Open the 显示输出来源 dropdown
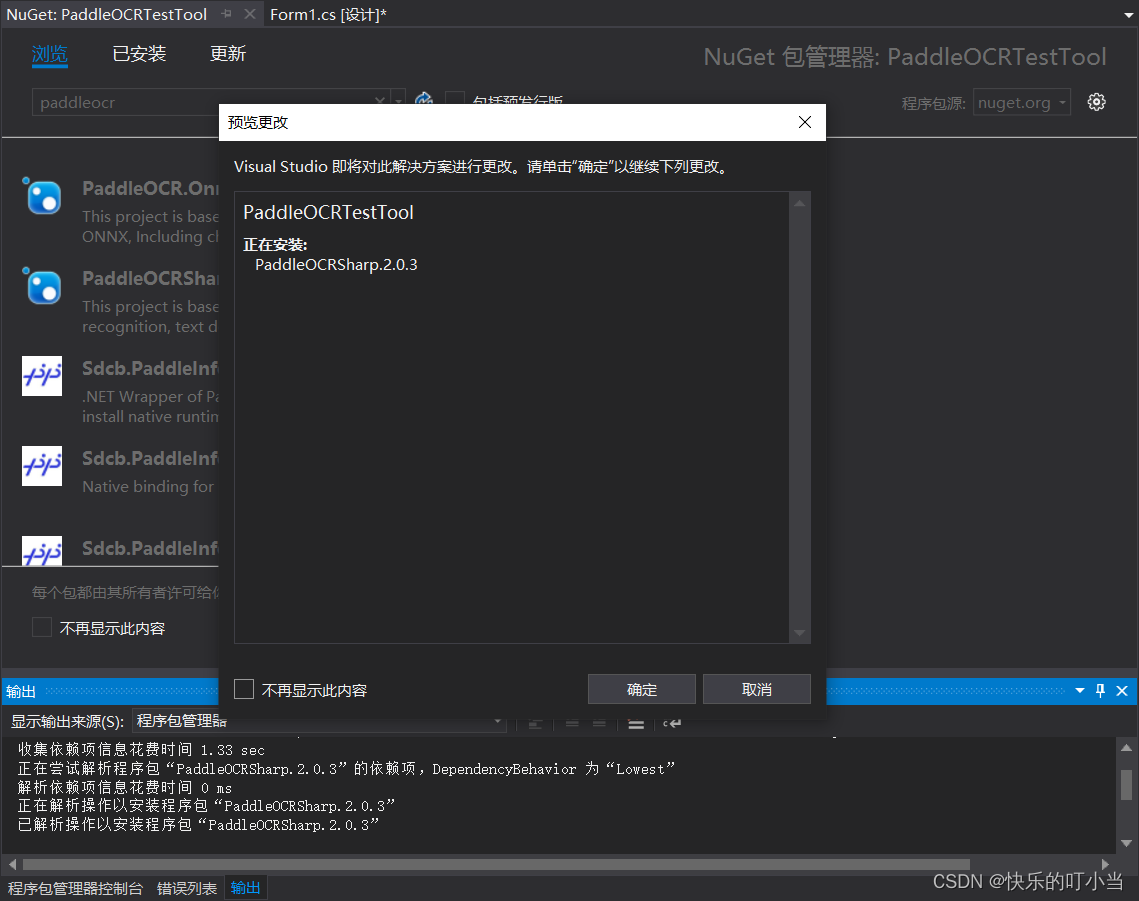The height and width of the screenshot is (901, 1139). click(497, 721)
